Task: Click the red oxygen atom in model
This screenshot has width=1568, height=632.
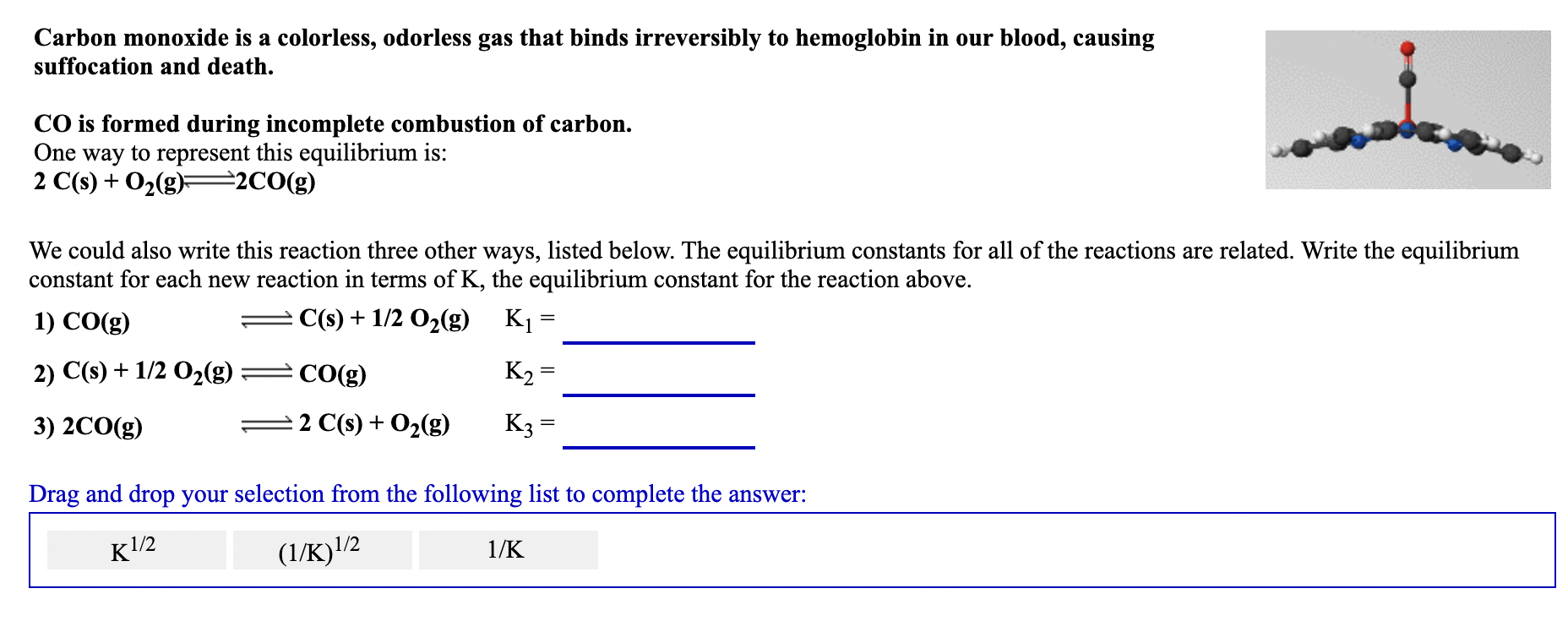Action: click(x=1407, y=49)
